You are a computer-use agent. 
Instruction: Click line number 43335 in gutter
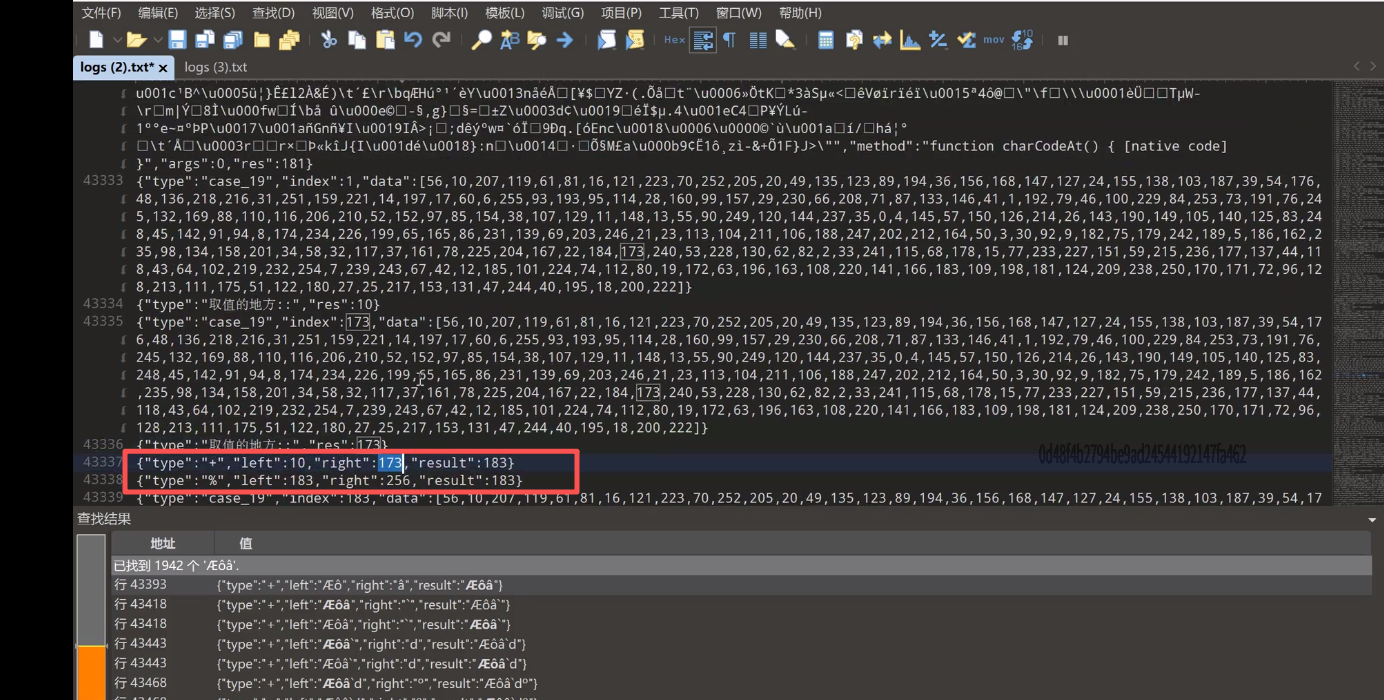102,322
